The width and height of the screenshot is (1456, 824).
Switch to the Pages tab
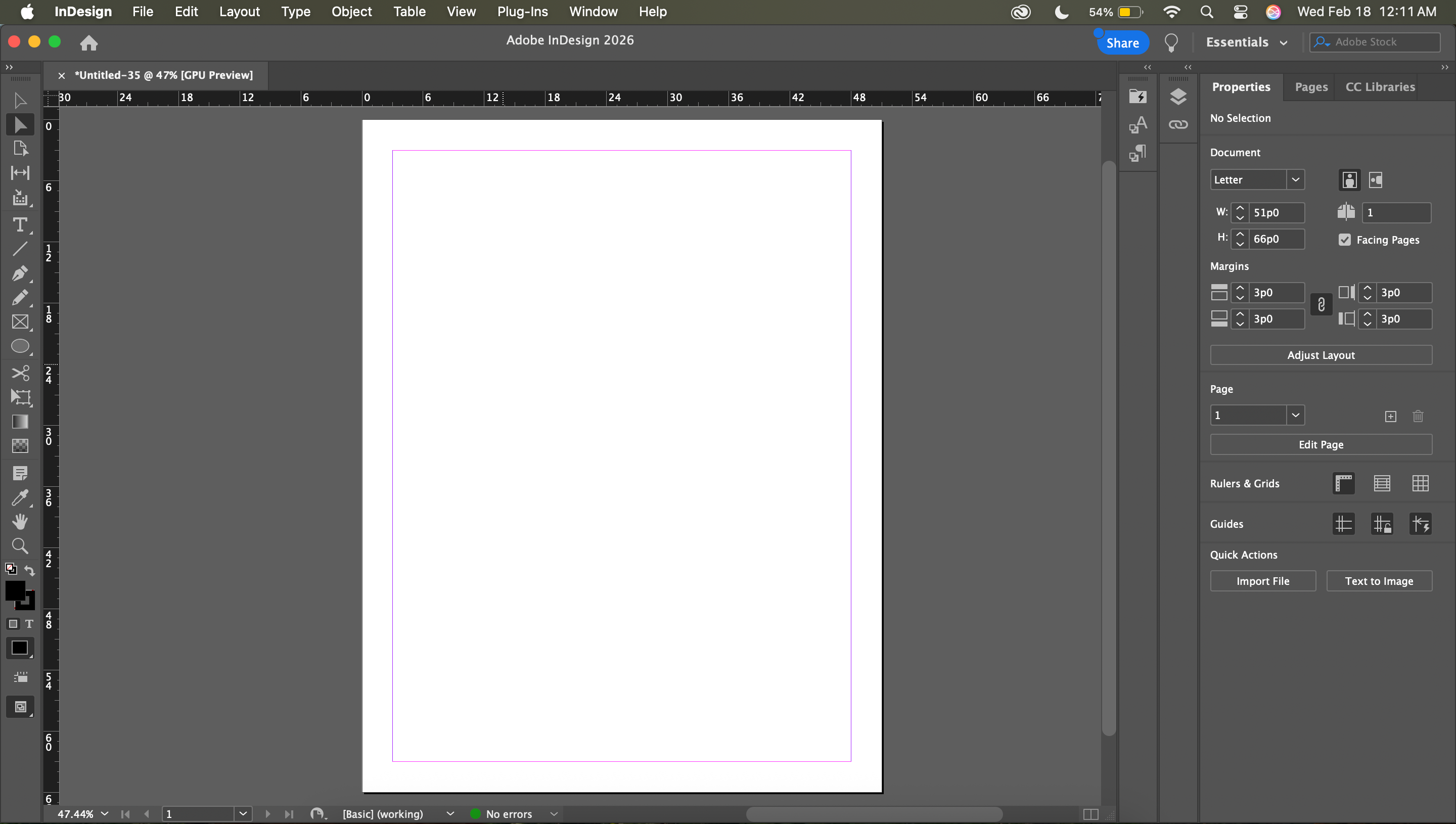[1311, 87]
